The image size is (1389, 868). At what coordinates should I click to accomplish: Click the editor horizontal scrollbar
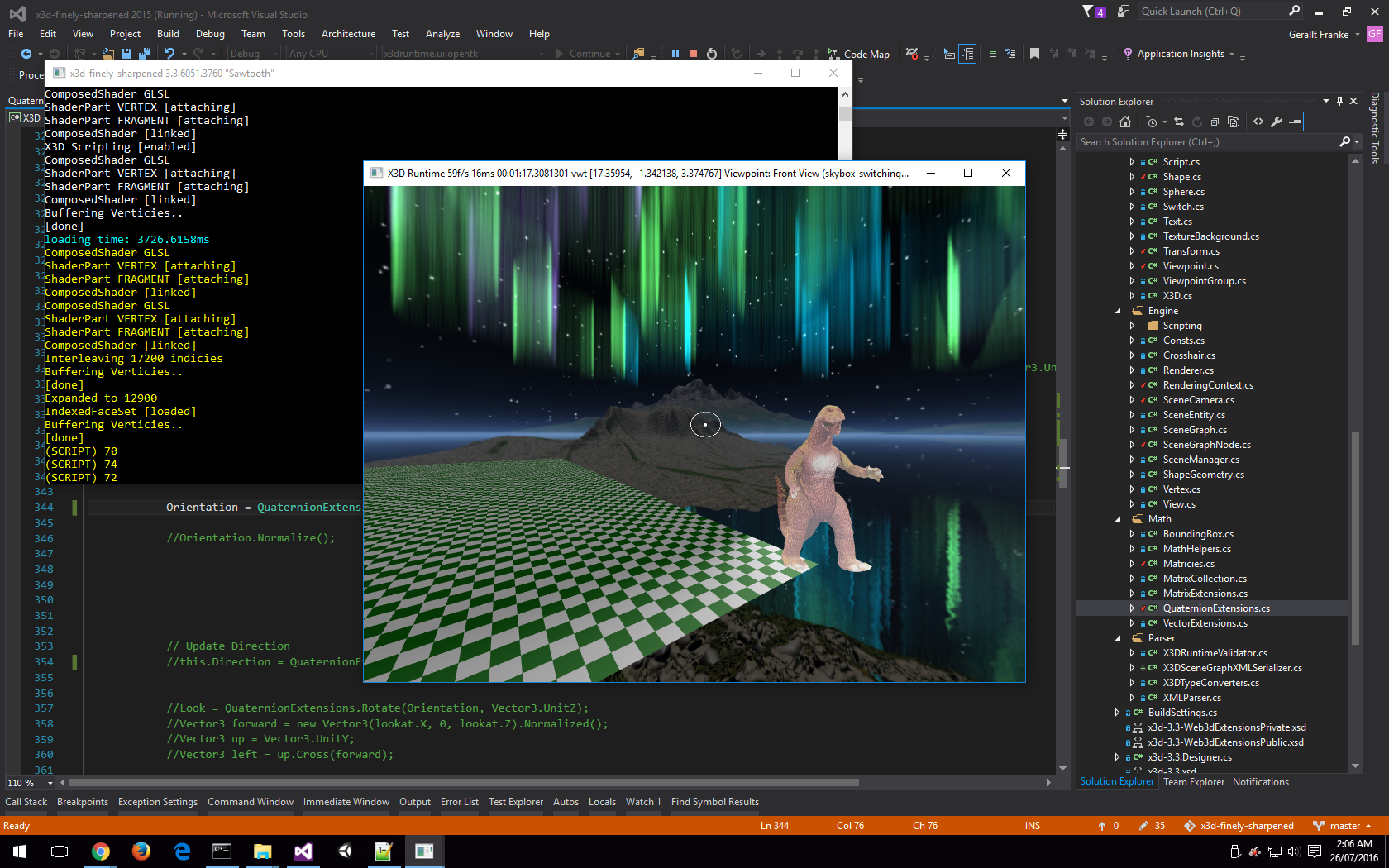pos(464,783)
